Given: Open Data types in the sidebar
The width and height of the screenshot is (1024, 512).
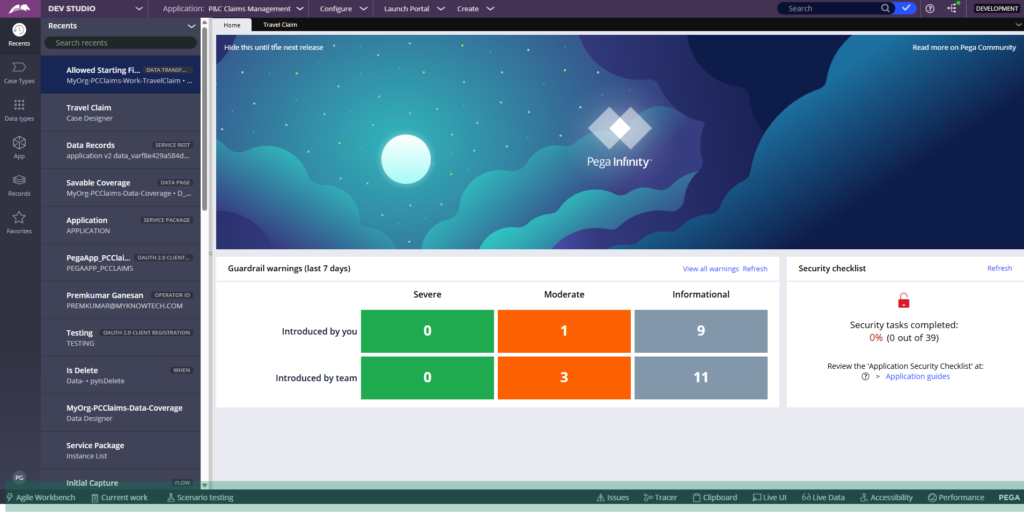Looking at the screenshot, I should pyautogui.click(x=19, y=110).
